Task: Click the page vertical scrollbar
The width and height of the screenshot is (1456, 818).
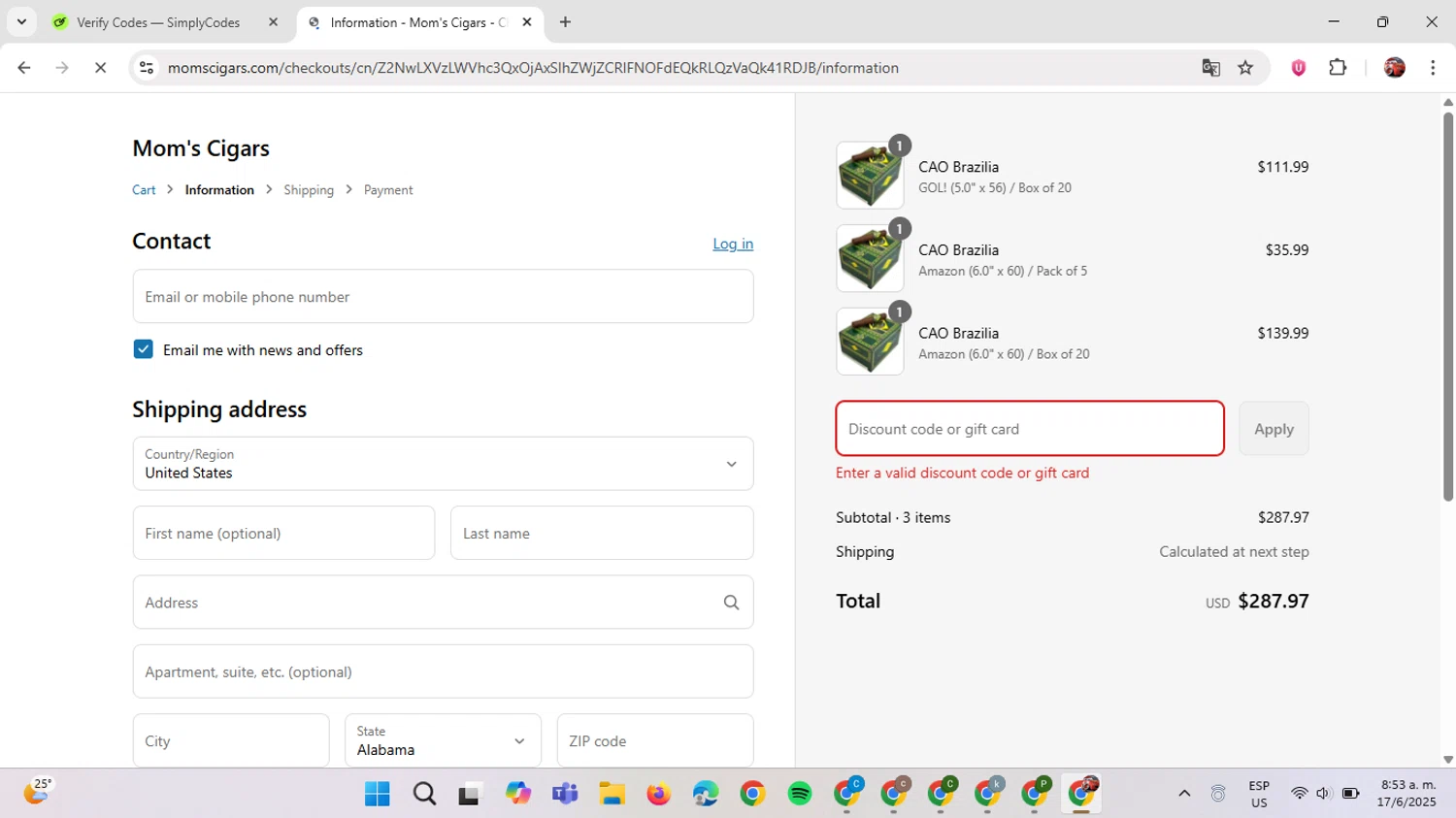Action: point(1448,307)
